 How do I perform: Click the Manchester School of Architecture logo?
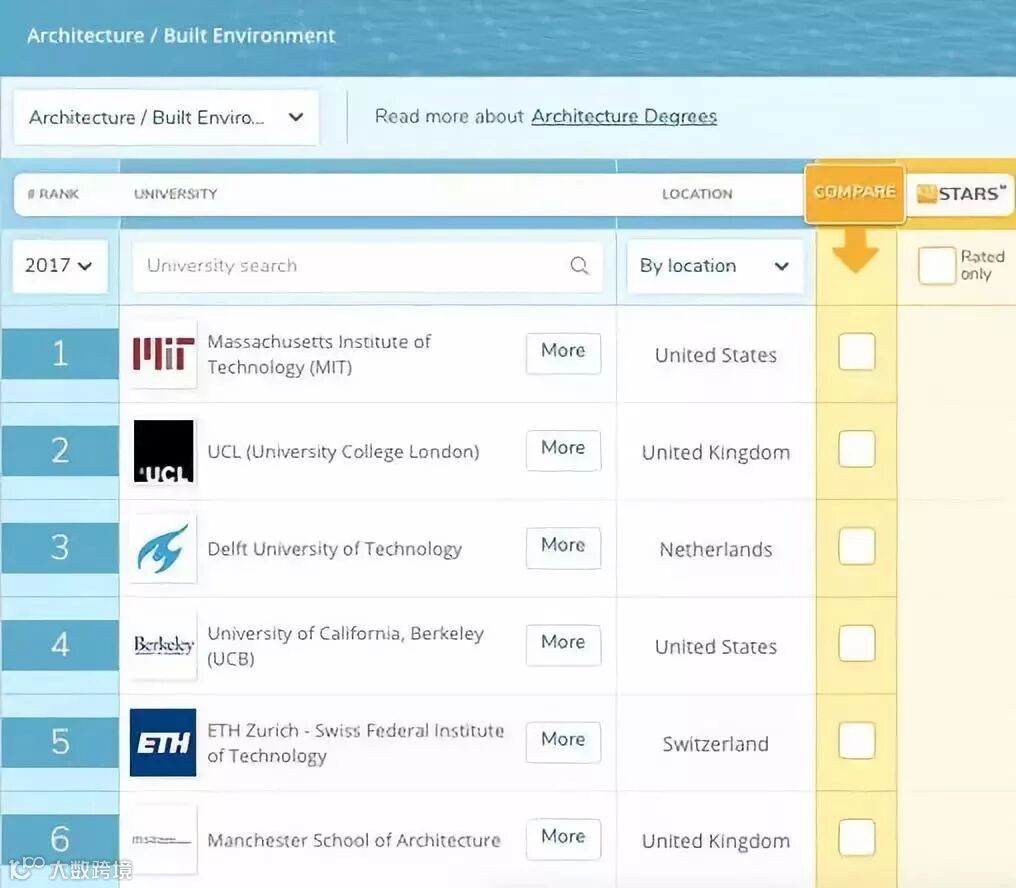click(163, 840)
